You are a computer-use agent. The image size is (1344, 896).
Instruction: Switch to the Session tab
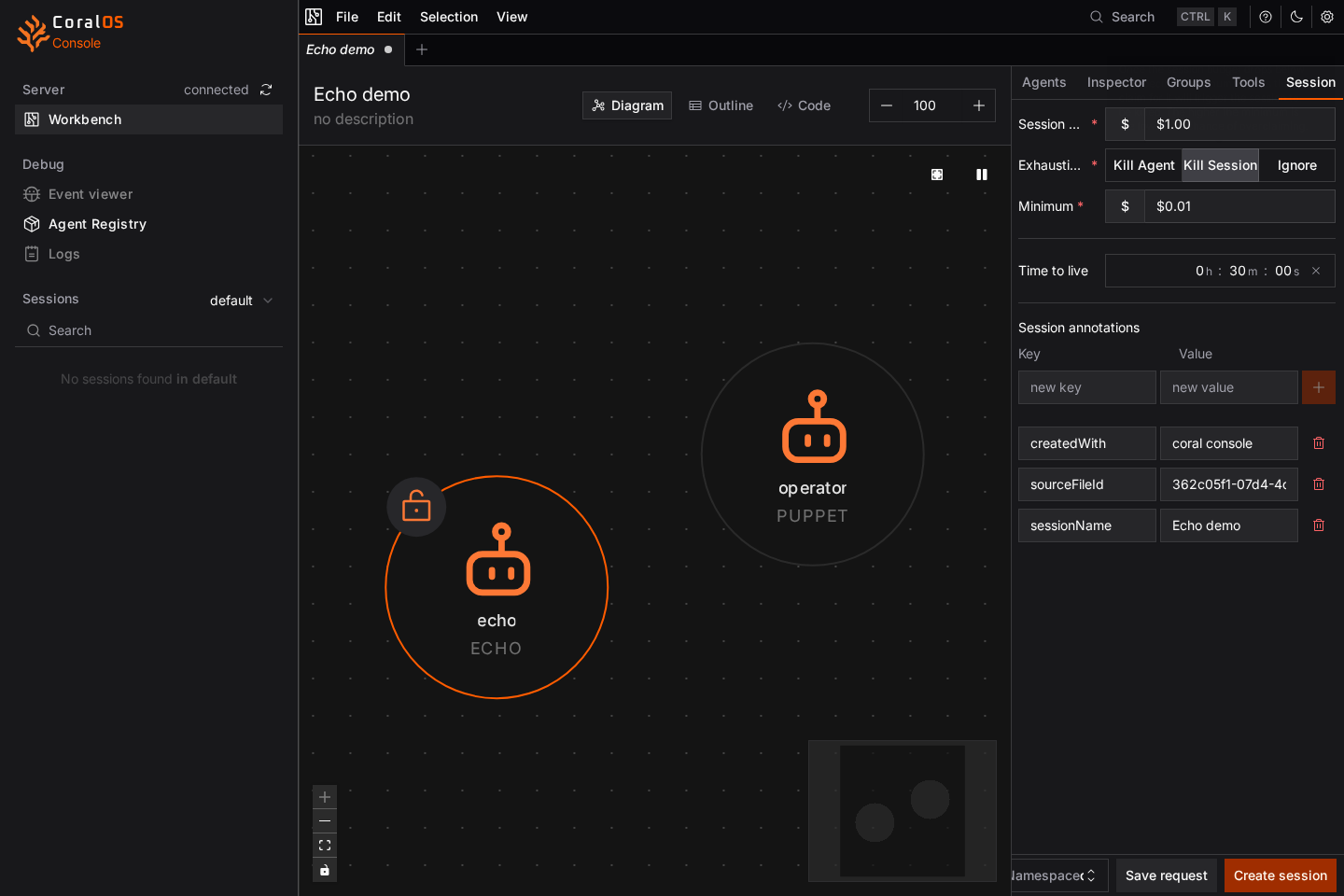[x=1310, y=82]
